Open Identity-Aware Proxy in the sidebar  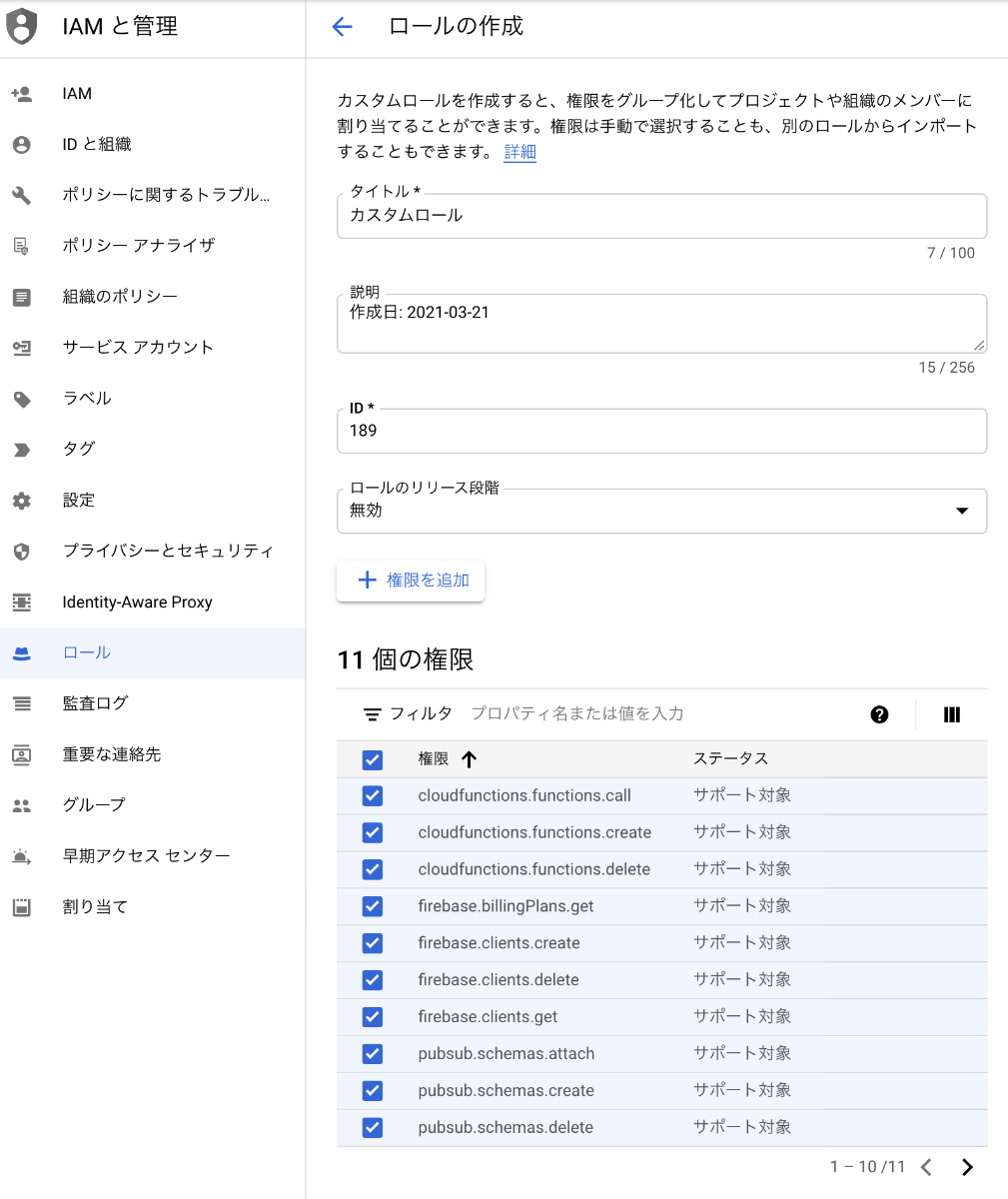[153, 602]
